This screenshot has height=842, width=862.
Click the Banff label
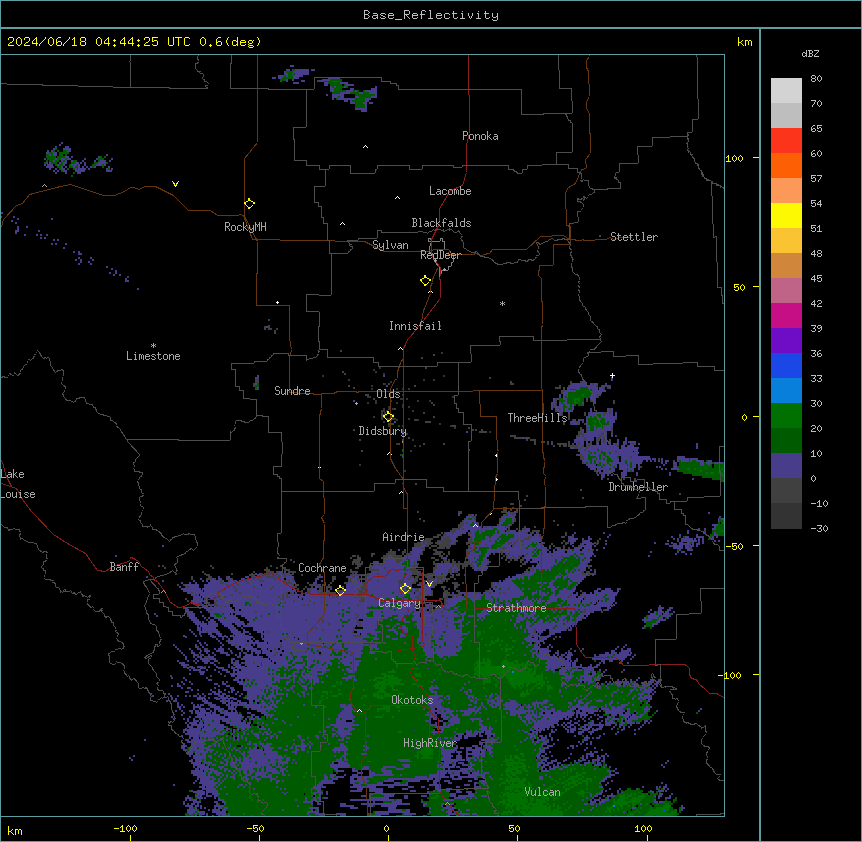(124, 567)
